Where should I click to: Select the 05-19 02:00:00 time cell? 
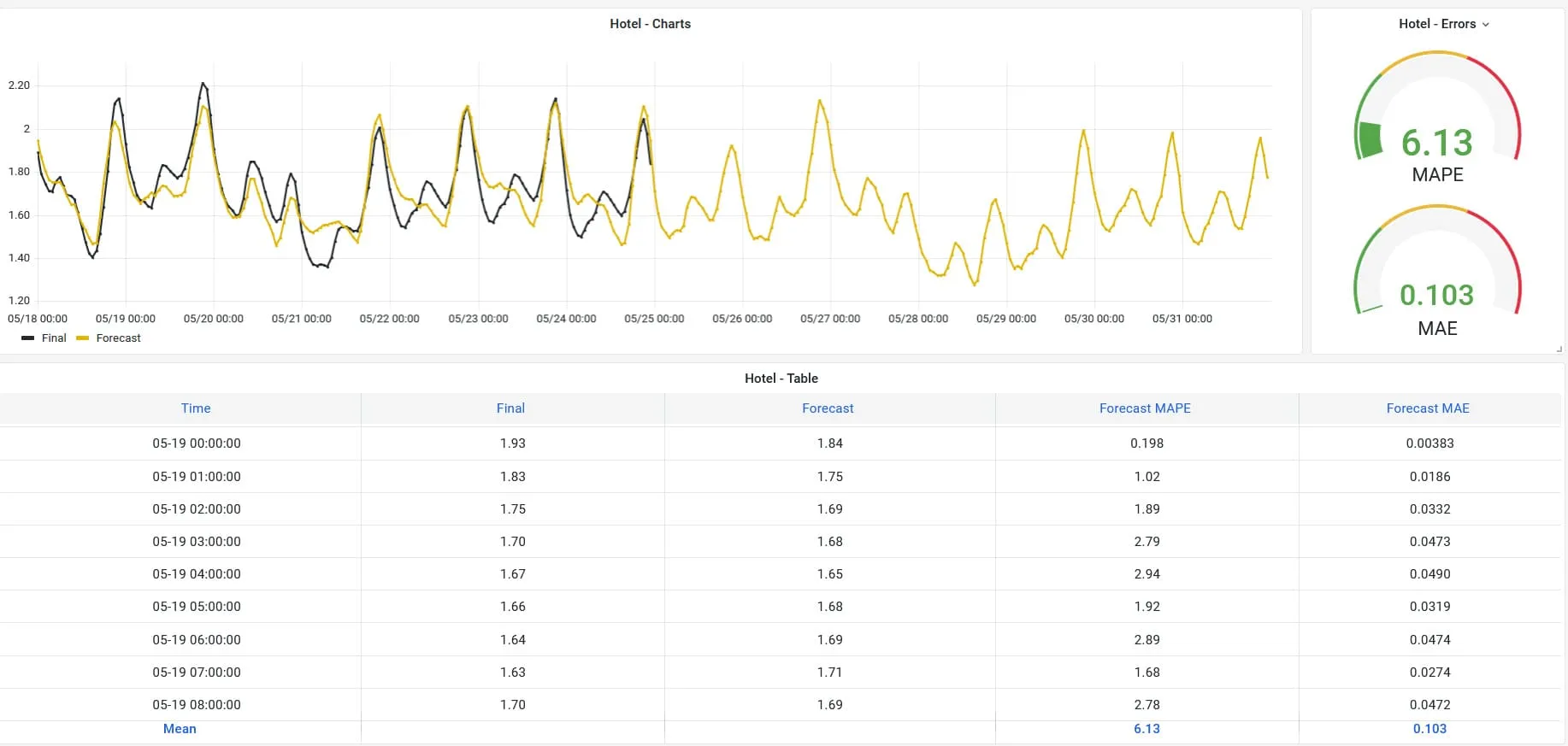pos(197,509)
